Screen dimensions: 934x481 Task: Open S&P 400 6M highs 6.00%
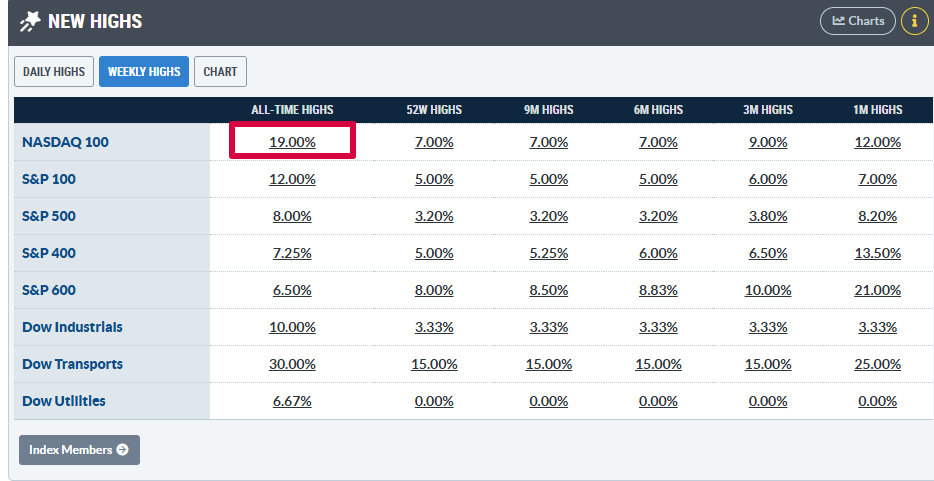pyautogui.click(x=658, y=253)
